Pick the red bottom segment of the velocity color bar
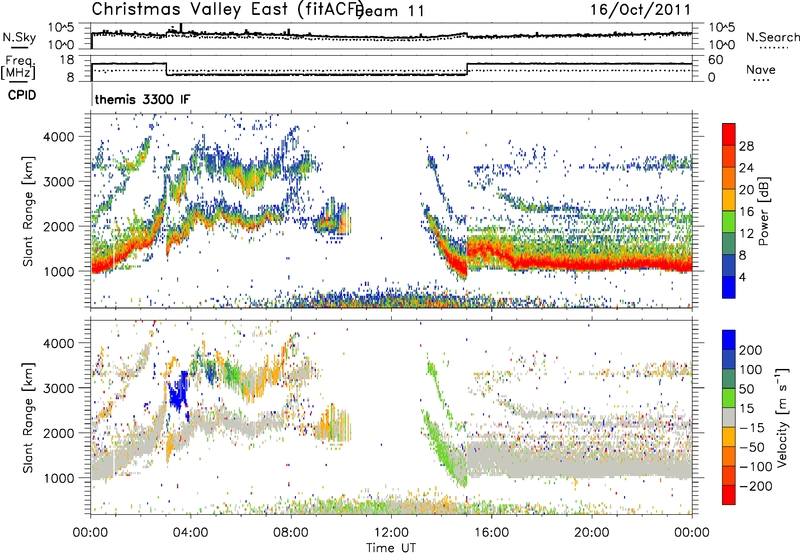The width and height of the screenshot is (800, 554). tap(729, 495)
